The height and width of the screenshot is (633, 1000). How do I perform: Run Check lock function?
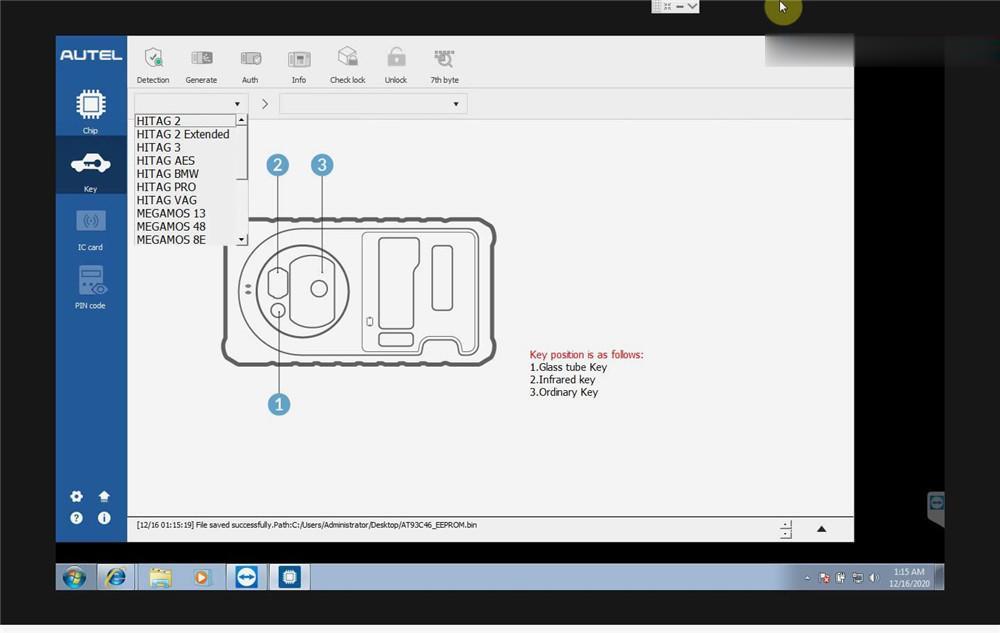(348, 65)
